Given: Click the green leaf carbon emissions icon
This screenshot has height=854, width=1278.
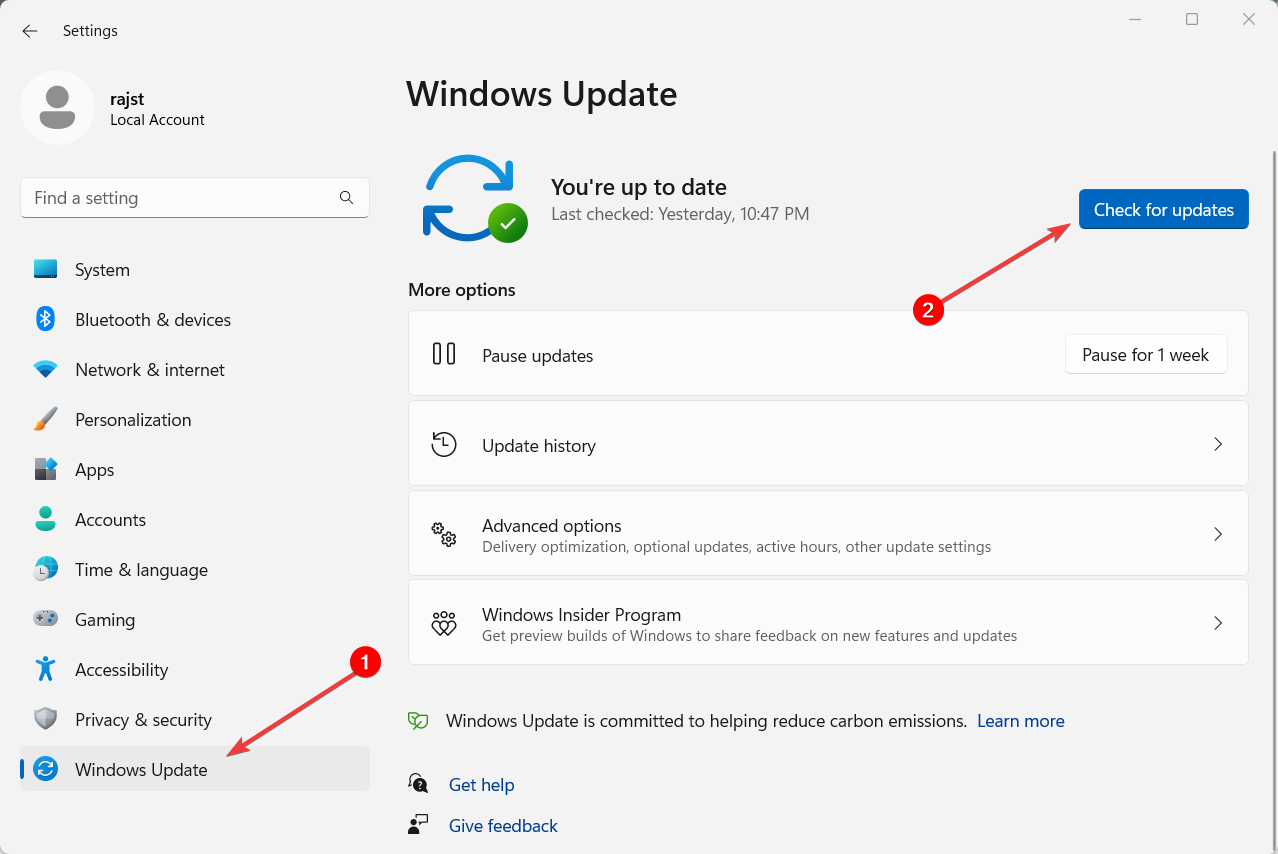Looking at the screenshot, I should point(418,720).
